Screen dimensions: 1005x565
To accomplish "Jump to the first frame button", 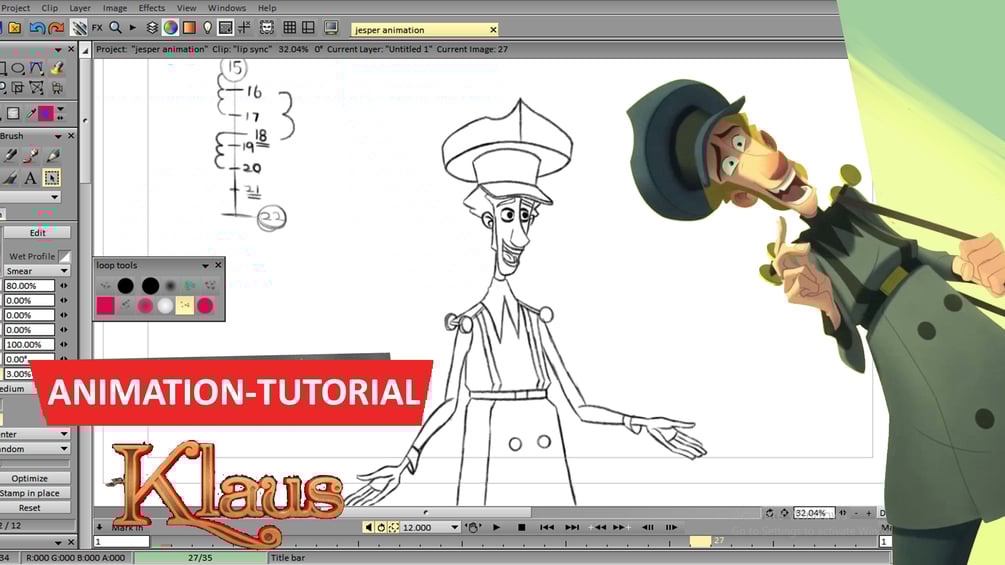I will point(547,527).
